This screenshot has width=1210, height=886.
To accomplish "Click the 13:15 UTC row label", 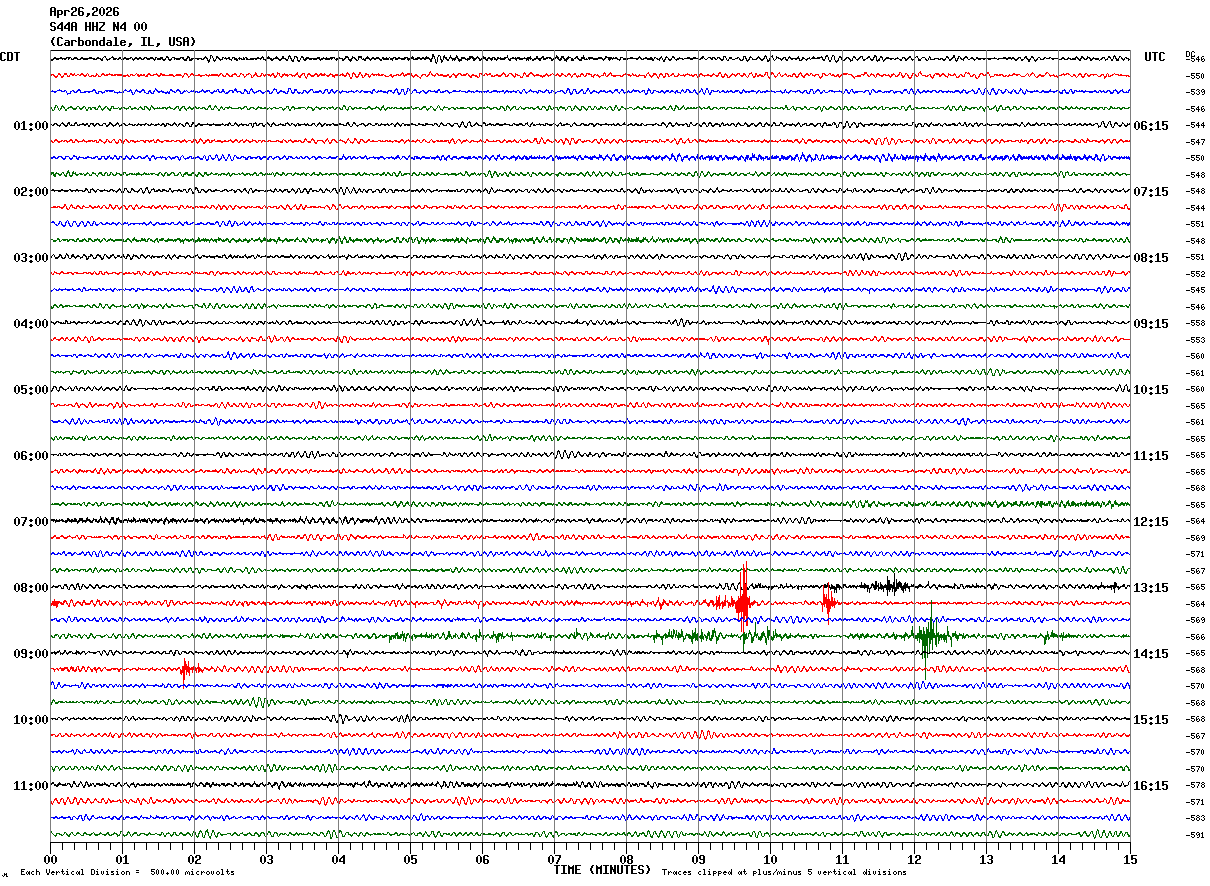I will (1151, 587).
